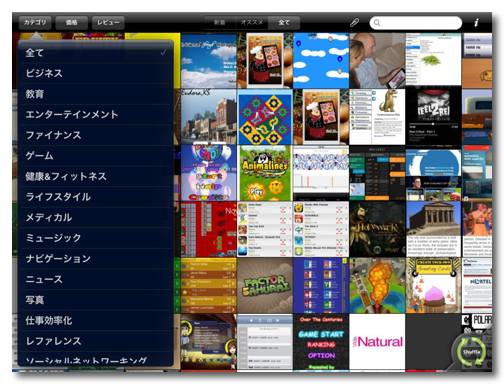Pick 写真 category

tap(96, 300)
